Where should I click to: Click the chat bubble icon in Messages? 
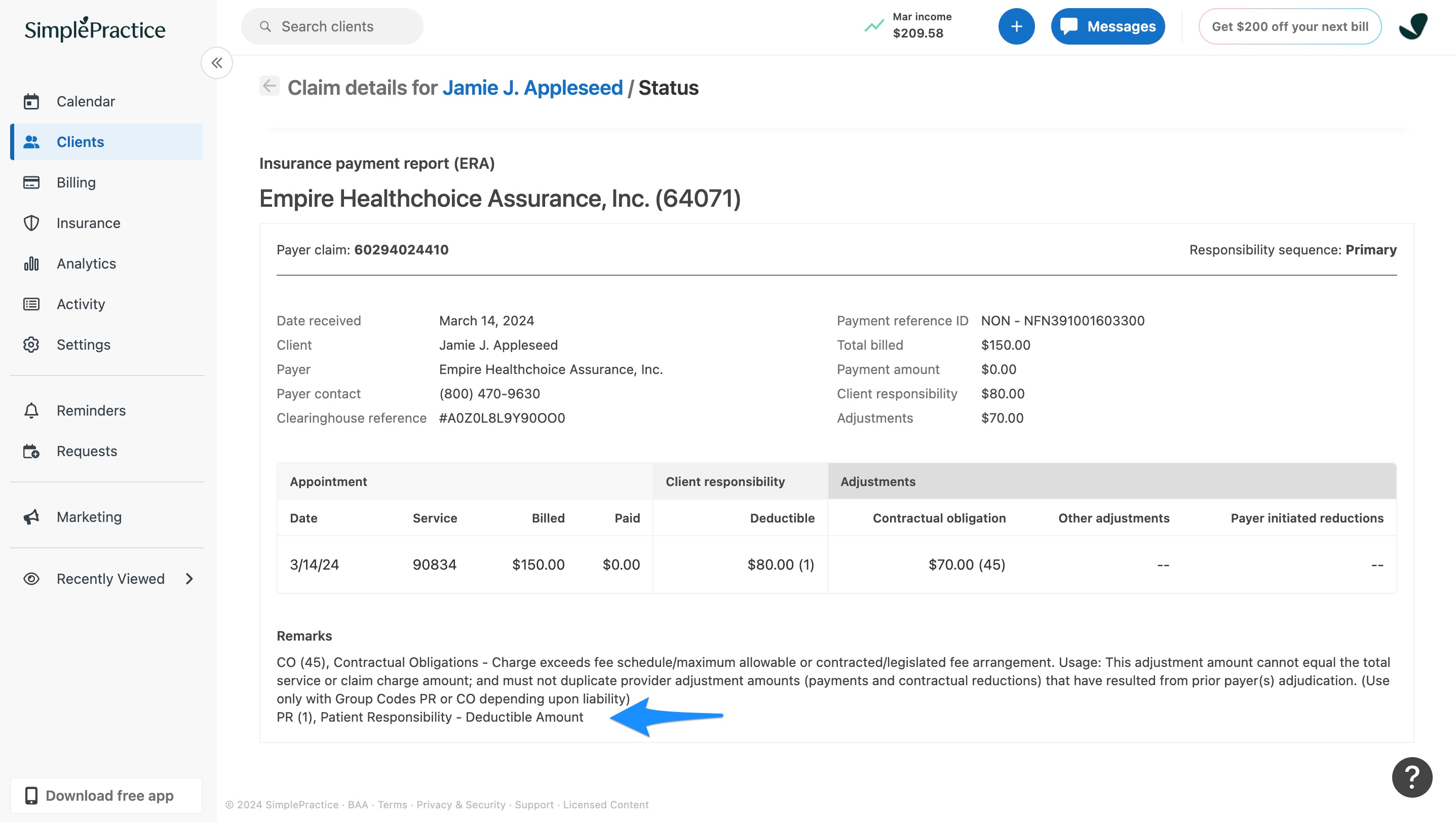(1068, 26)
